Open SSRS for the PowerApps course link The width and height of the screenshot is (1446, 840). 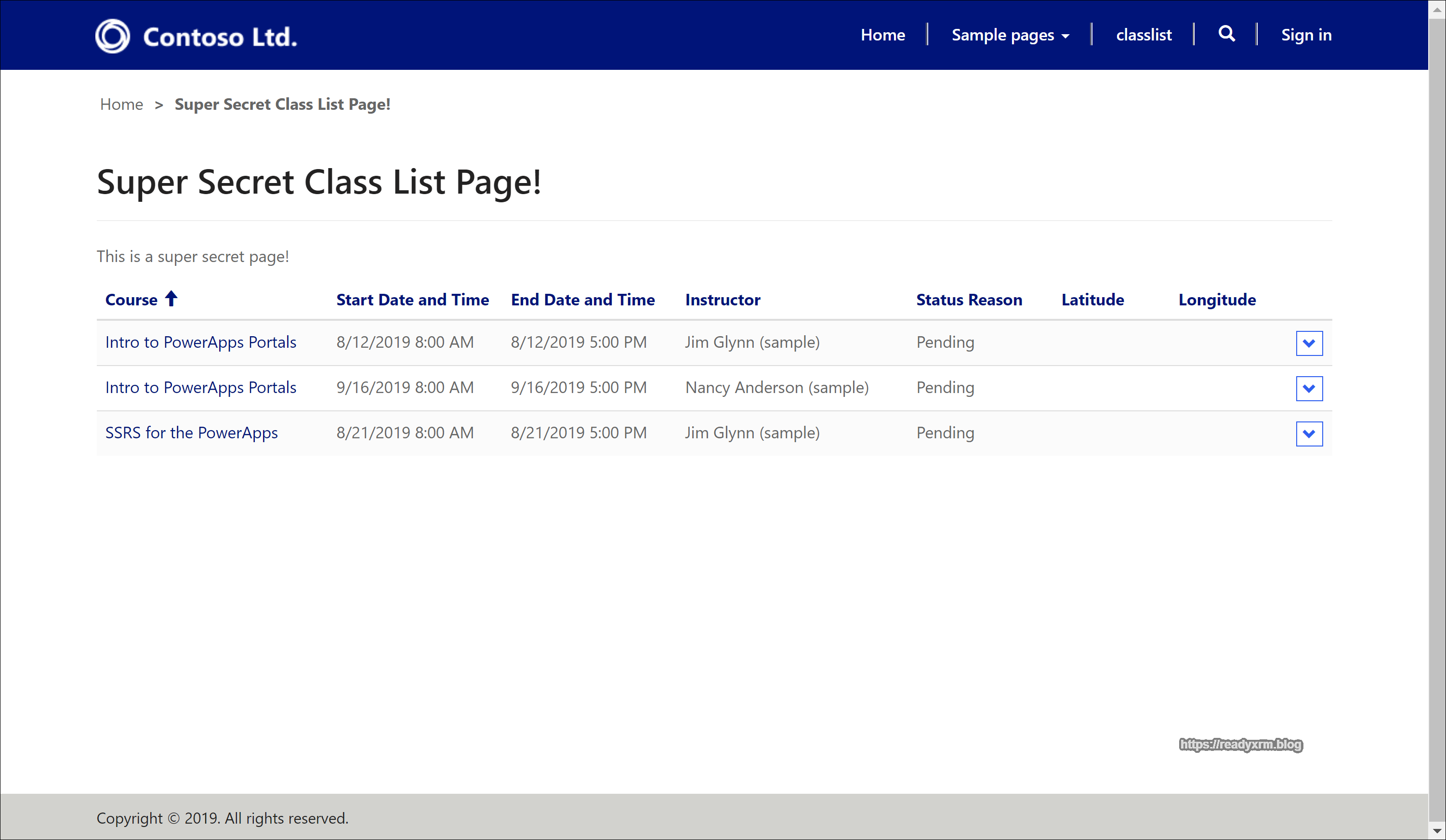[x=191, y=433]
